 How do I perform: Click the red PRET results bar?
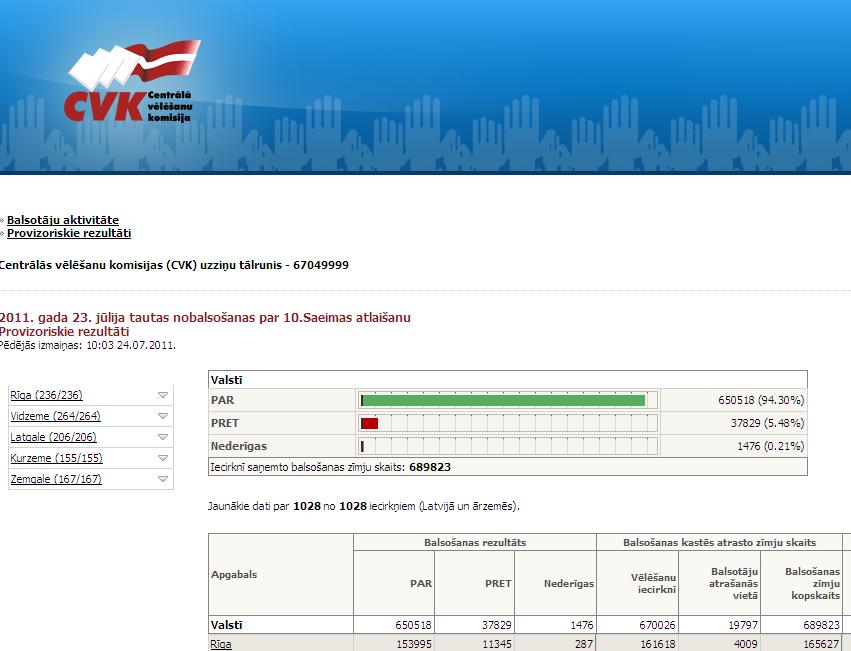coord(369,423)
